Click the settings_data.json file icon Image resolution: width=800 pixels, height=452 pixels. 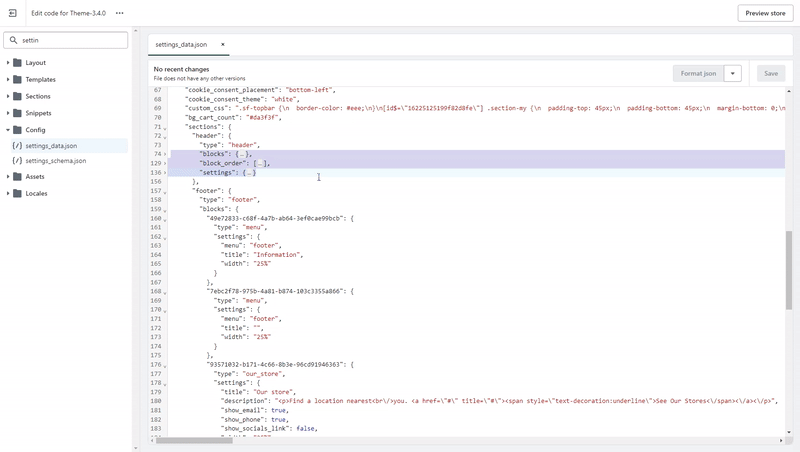coord(17,145)
